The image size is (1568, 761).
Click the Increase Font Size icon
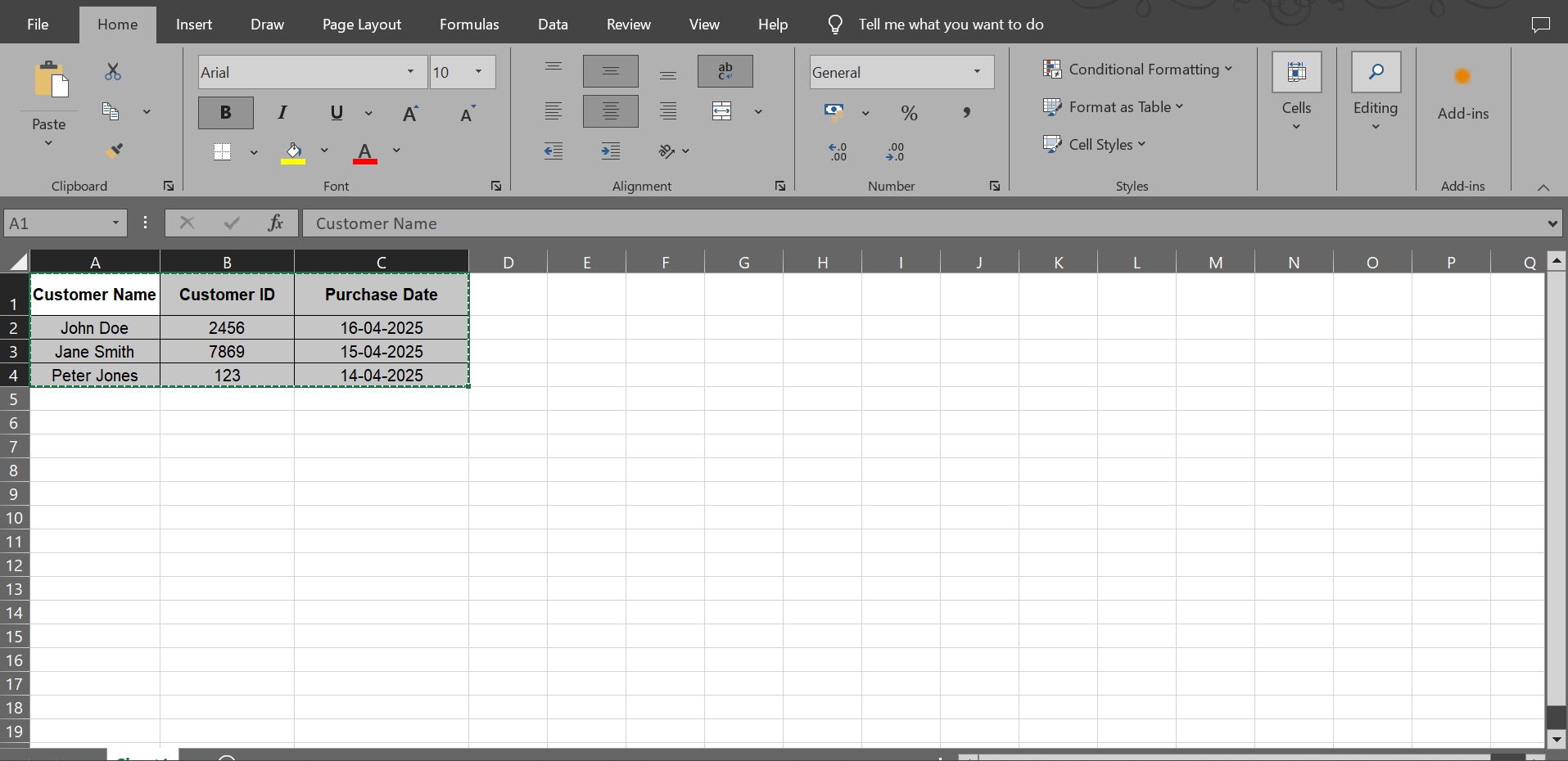click(411, 112)
